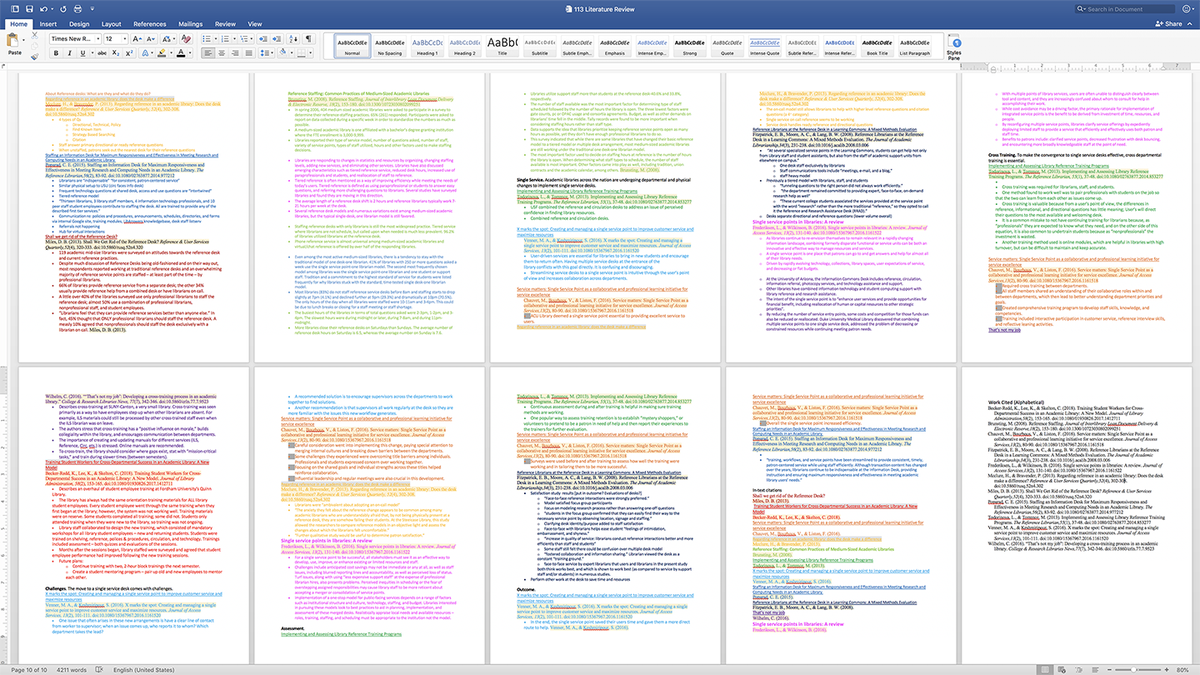Click the Redo icon in title bar
Viewport: 1200px width, 675px height.
63,9
